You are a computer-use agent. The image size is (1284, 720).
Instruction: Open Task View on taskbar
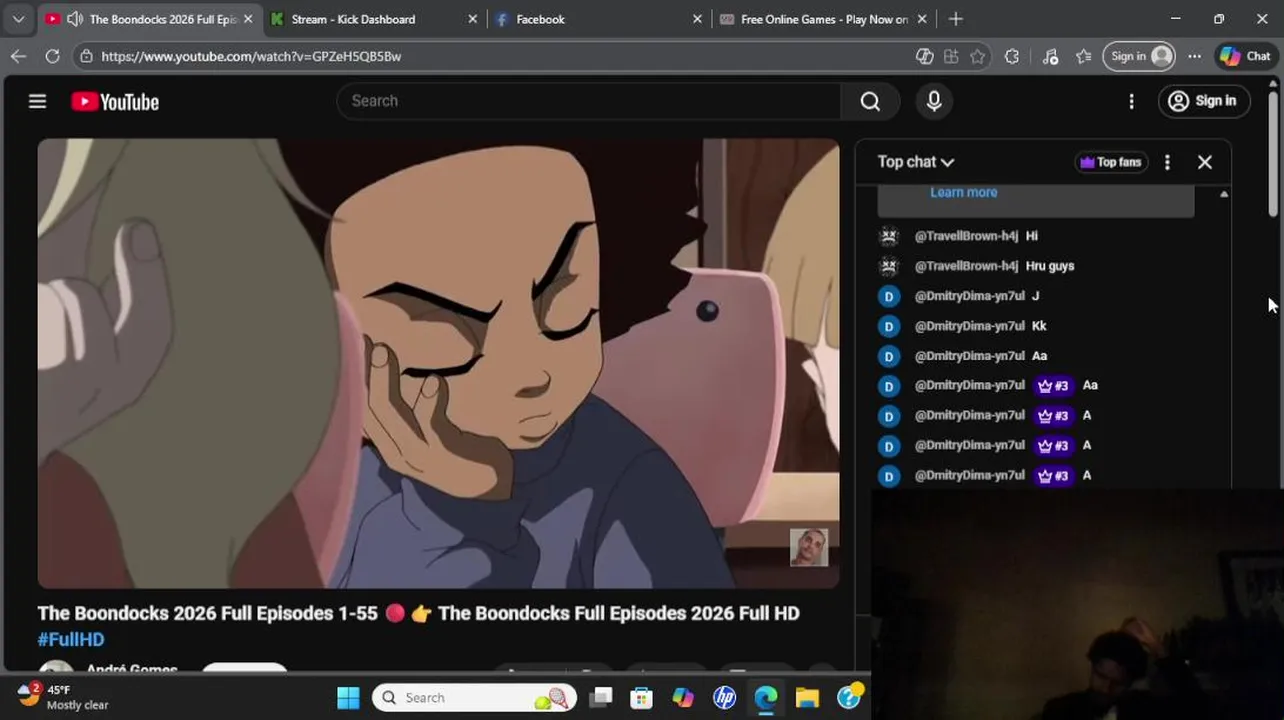click(601, 698)
